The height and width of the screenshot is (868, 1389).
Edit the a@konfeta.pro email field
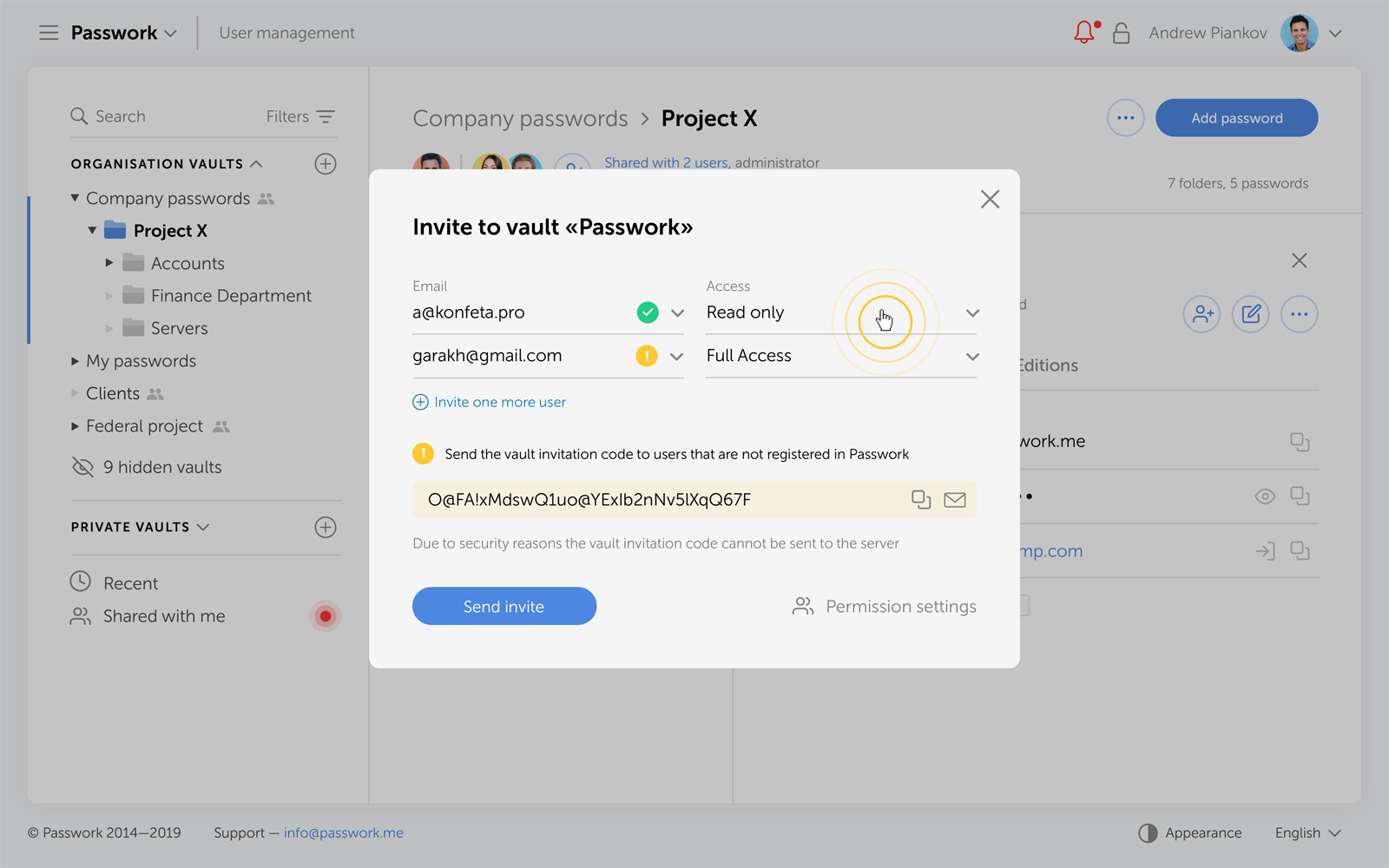pyautogui.click(x=521, y=312)
